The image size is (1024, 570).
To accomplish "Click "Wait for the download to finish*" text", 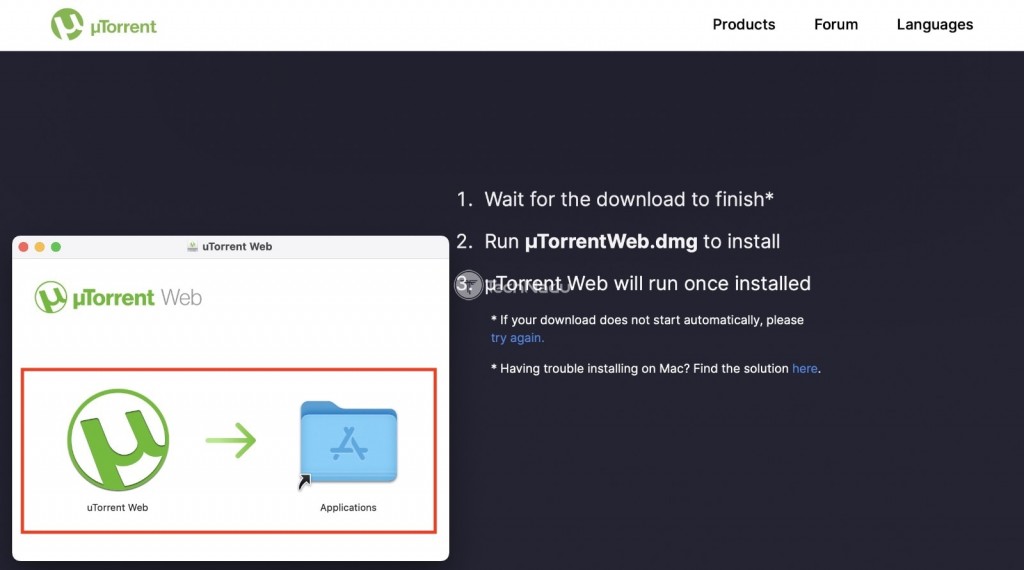I will pos(629,199).
